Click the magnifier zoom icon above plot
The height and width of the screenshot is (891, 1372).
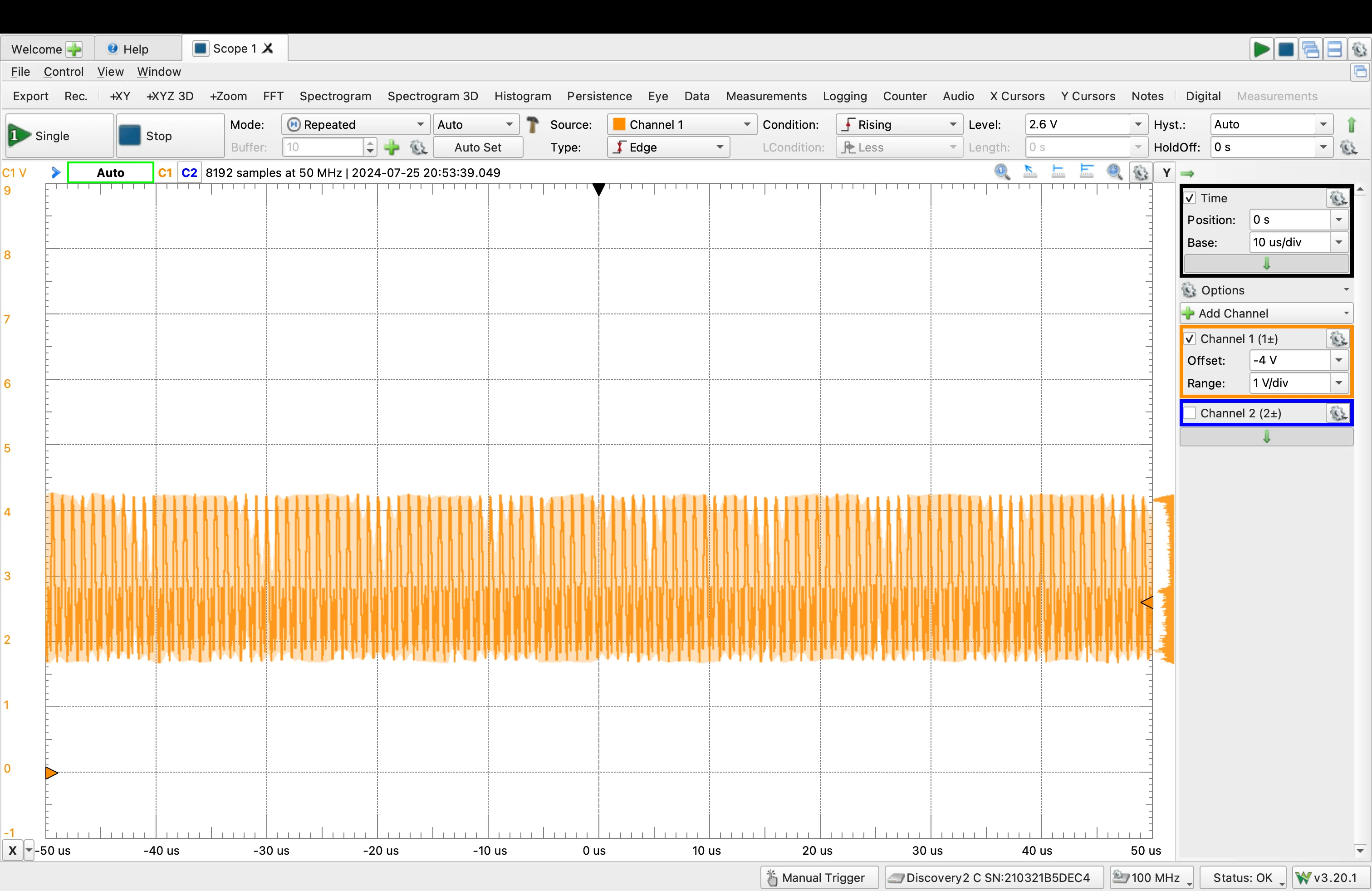tap(1002, 172)
